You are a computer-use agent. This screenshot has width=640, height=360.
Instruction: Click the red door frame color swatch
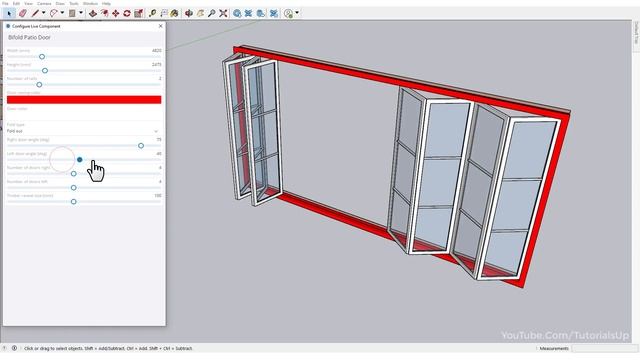(84, 100)
